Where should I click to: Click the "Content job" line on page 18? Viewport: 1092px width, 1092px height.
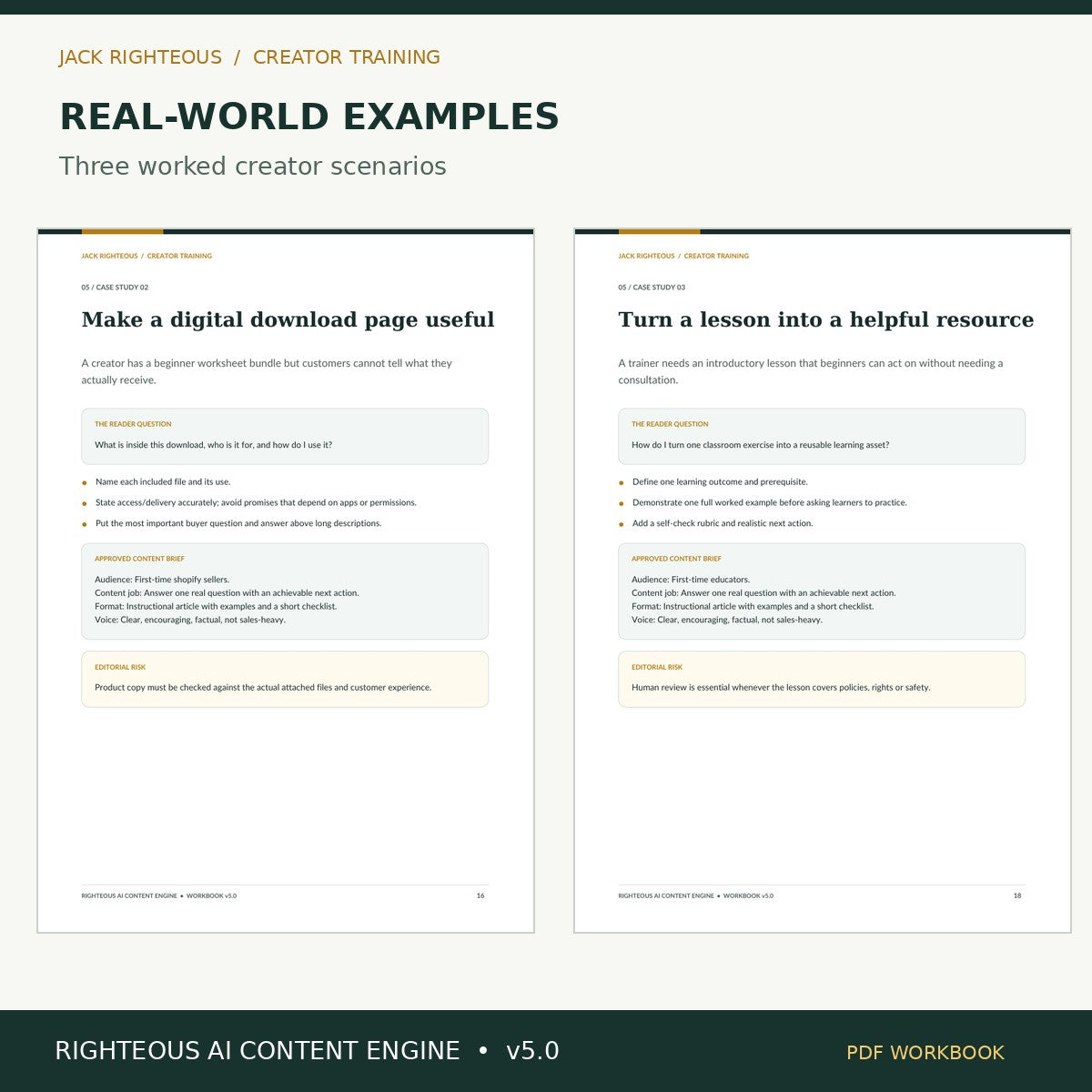(x=763, y=593)
